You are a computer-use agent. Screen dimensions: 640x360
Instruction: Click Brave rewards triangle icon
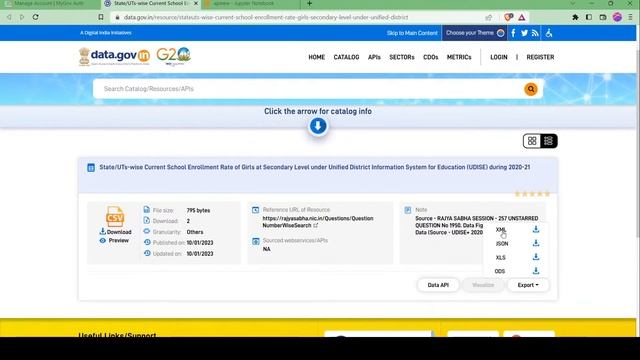[x=522, y=17]
